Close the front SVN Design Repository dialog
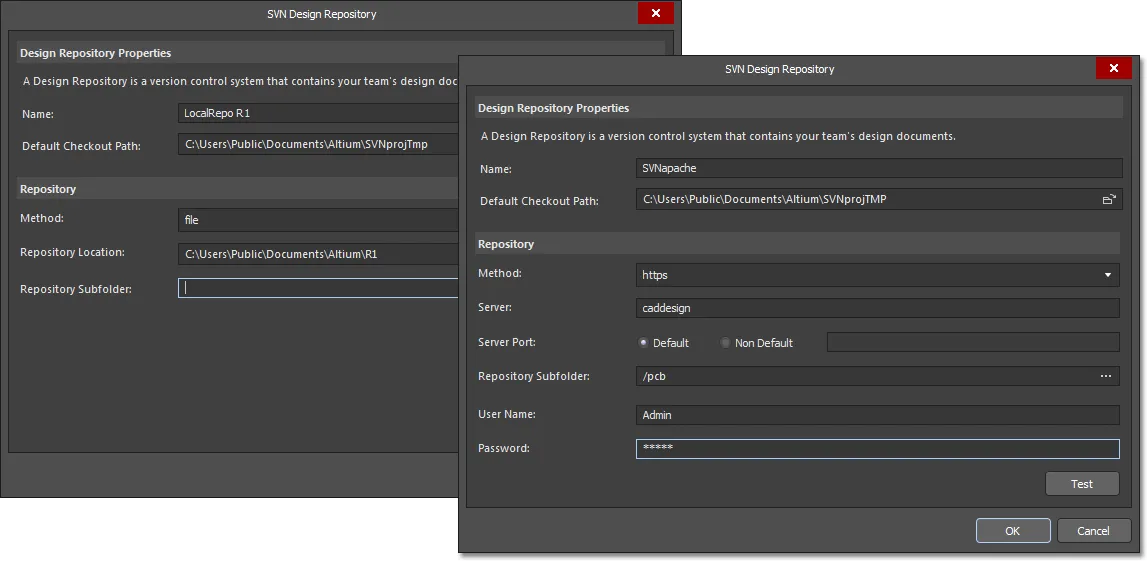Image resolution: width=1147 pixels, height=561 pixels. (x=1114, y=68)
